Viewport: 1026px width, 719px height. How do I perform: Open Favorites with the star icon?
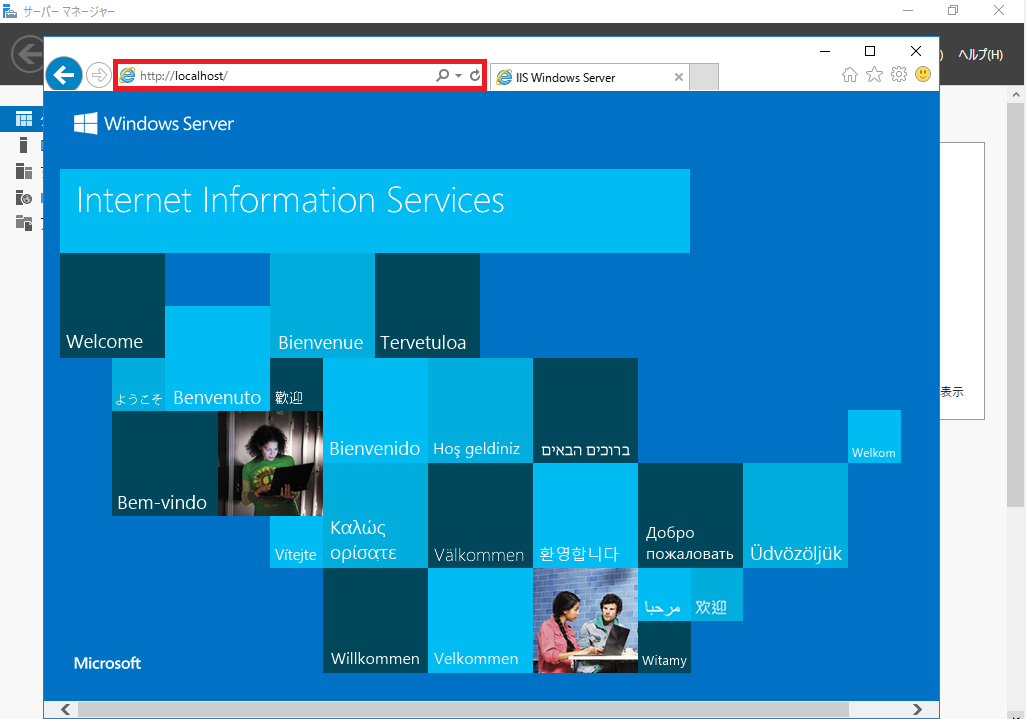pos(874,75)
